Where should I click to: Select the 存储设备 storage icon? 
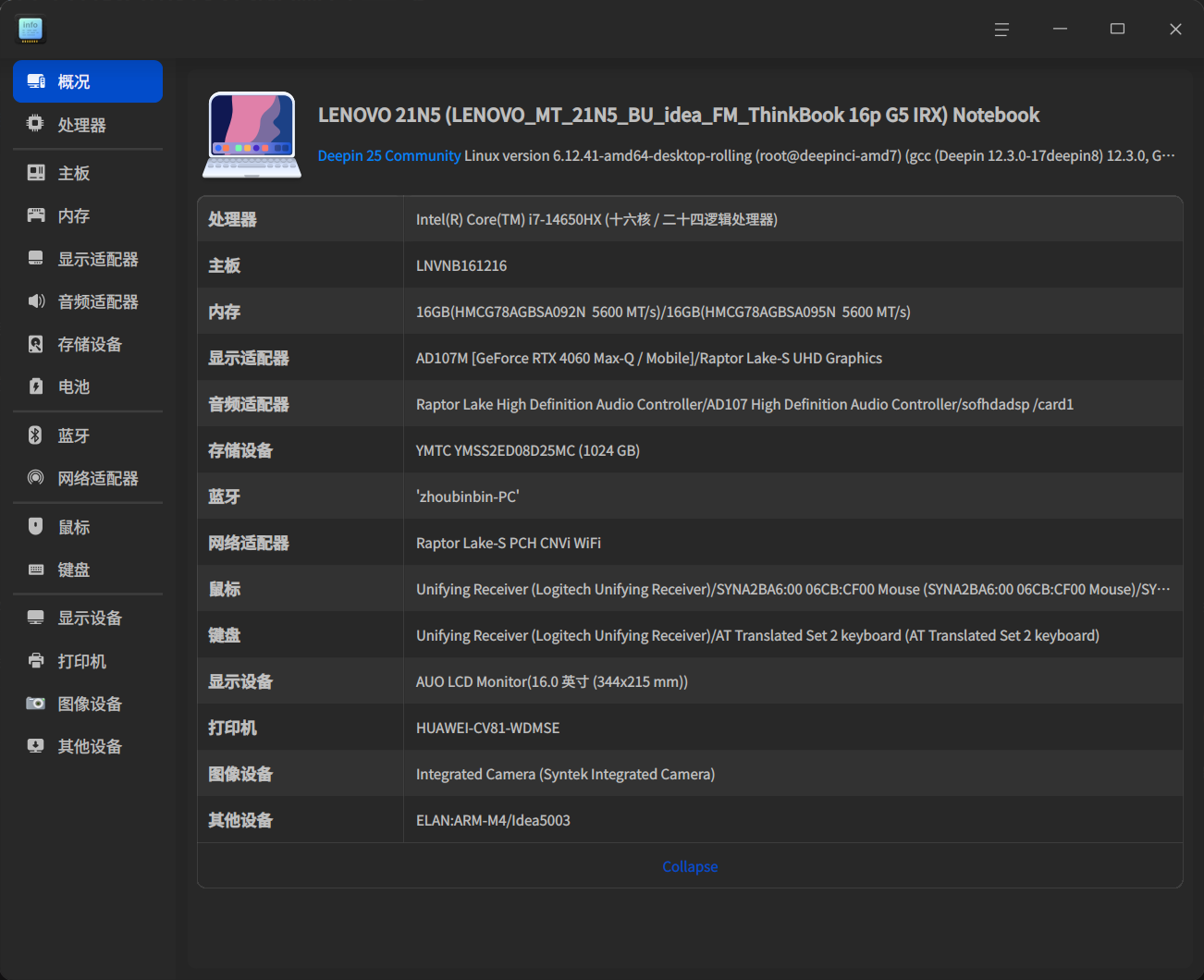tap(36, 344)
